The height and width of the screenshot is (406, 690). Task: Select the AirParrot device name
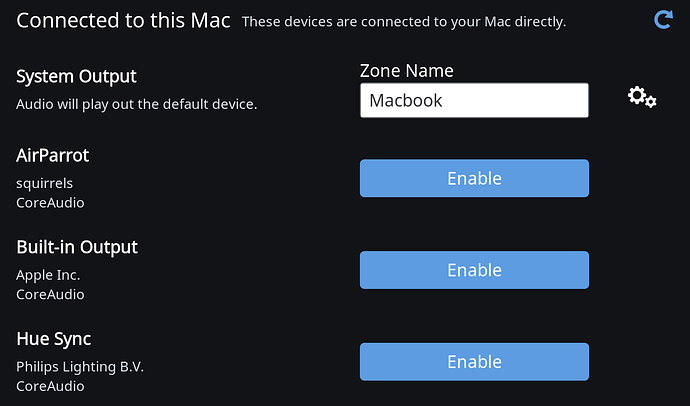click(53, 155)
